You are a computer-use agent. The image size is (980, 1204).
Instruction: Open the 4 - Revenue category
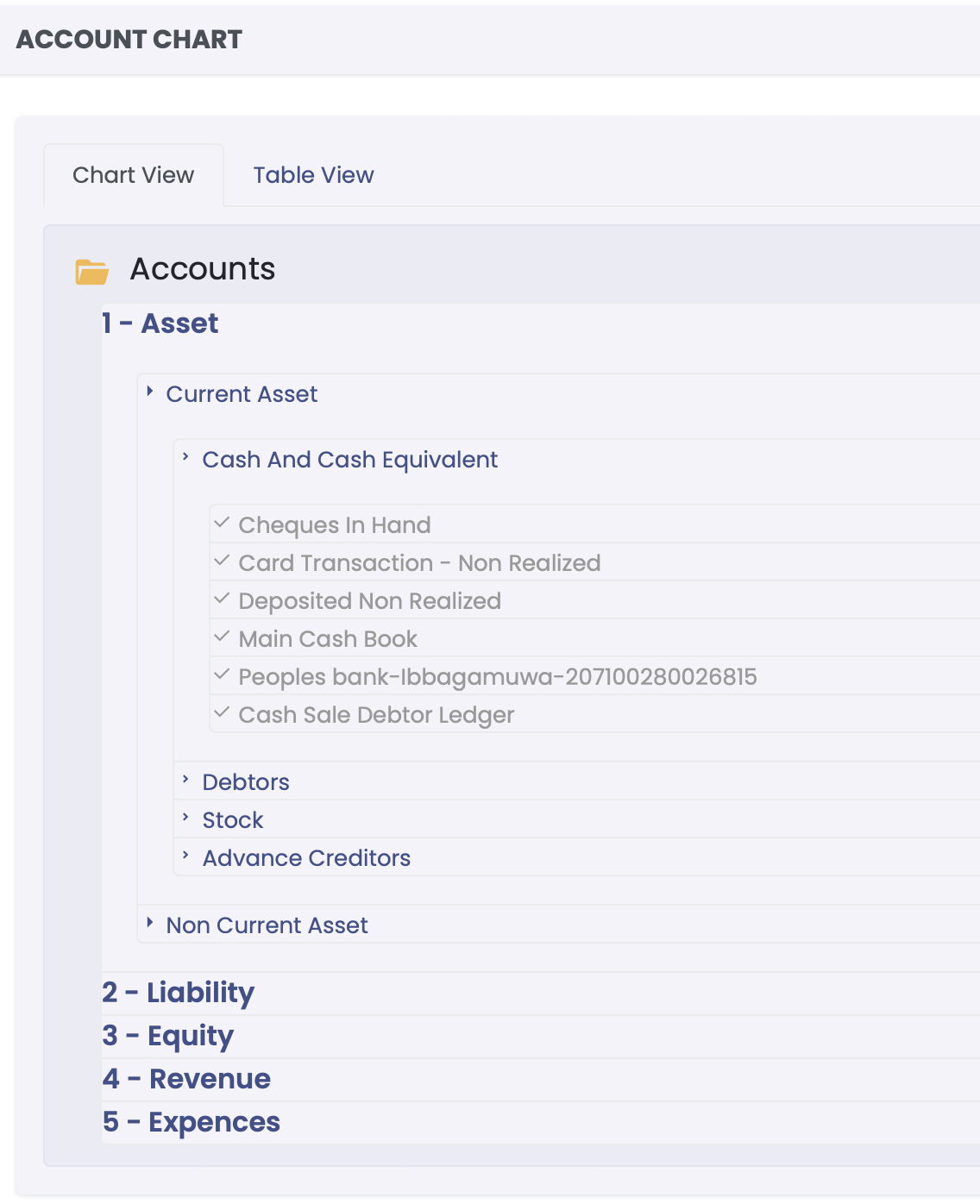point(186,1079)
